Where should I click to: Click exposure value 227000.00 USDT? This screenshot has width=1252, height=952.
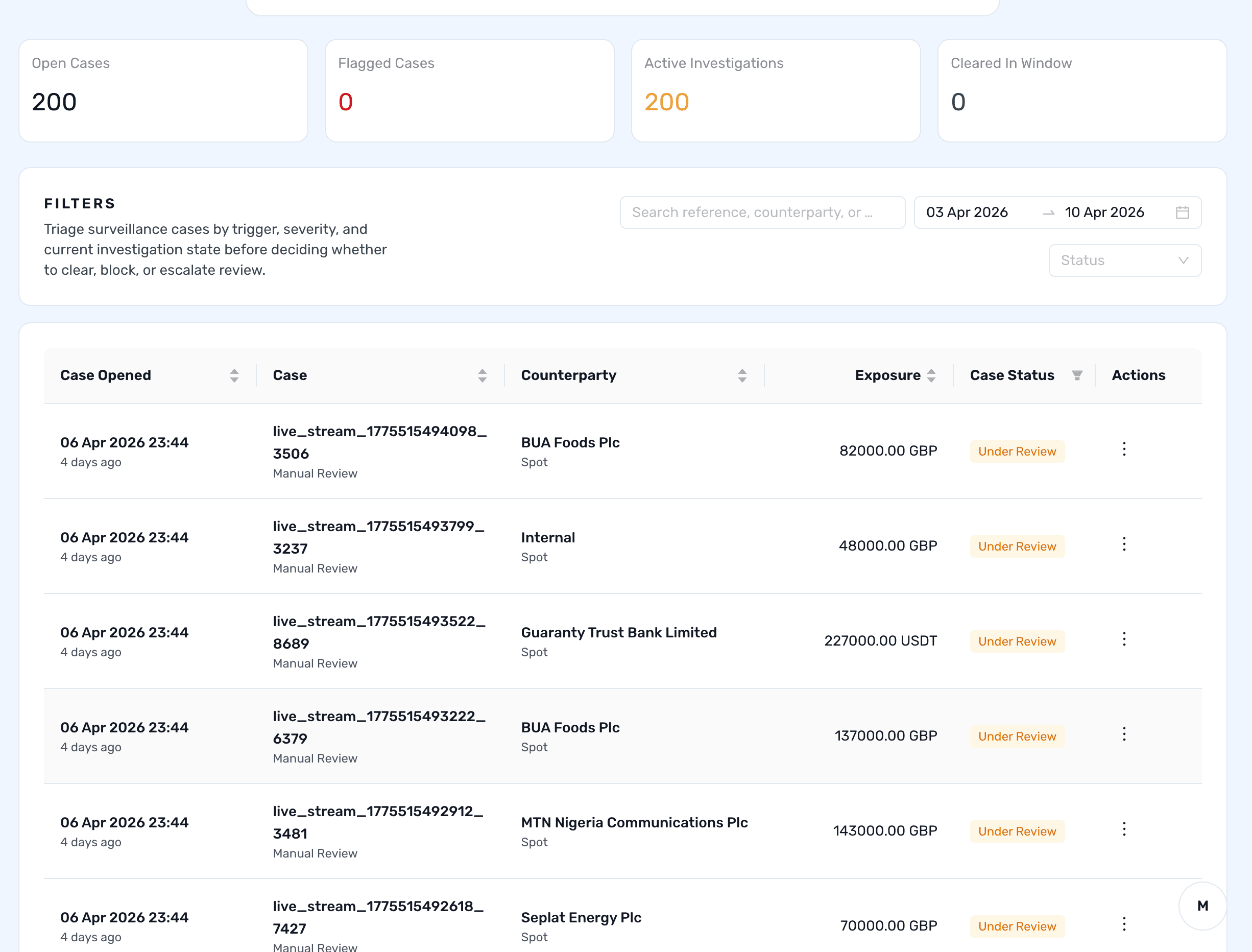tap(880, 641)
